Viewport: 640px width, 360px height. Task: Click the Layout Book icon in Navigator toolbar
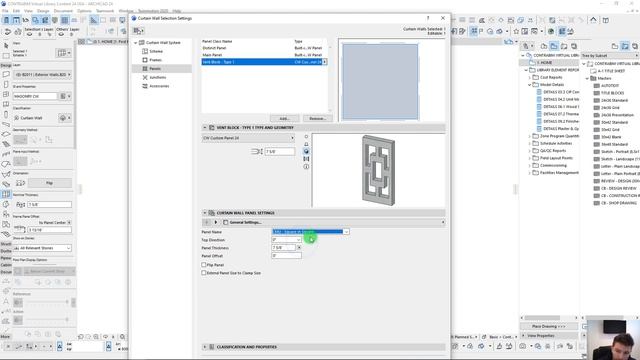pos(564,47)
